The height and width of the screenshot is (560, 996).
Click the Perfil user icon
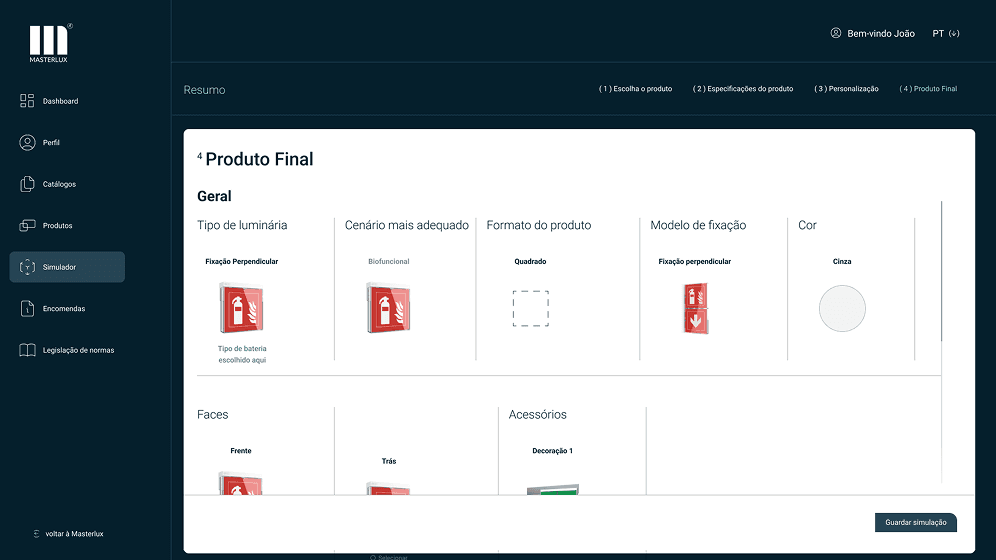[27, 142]
